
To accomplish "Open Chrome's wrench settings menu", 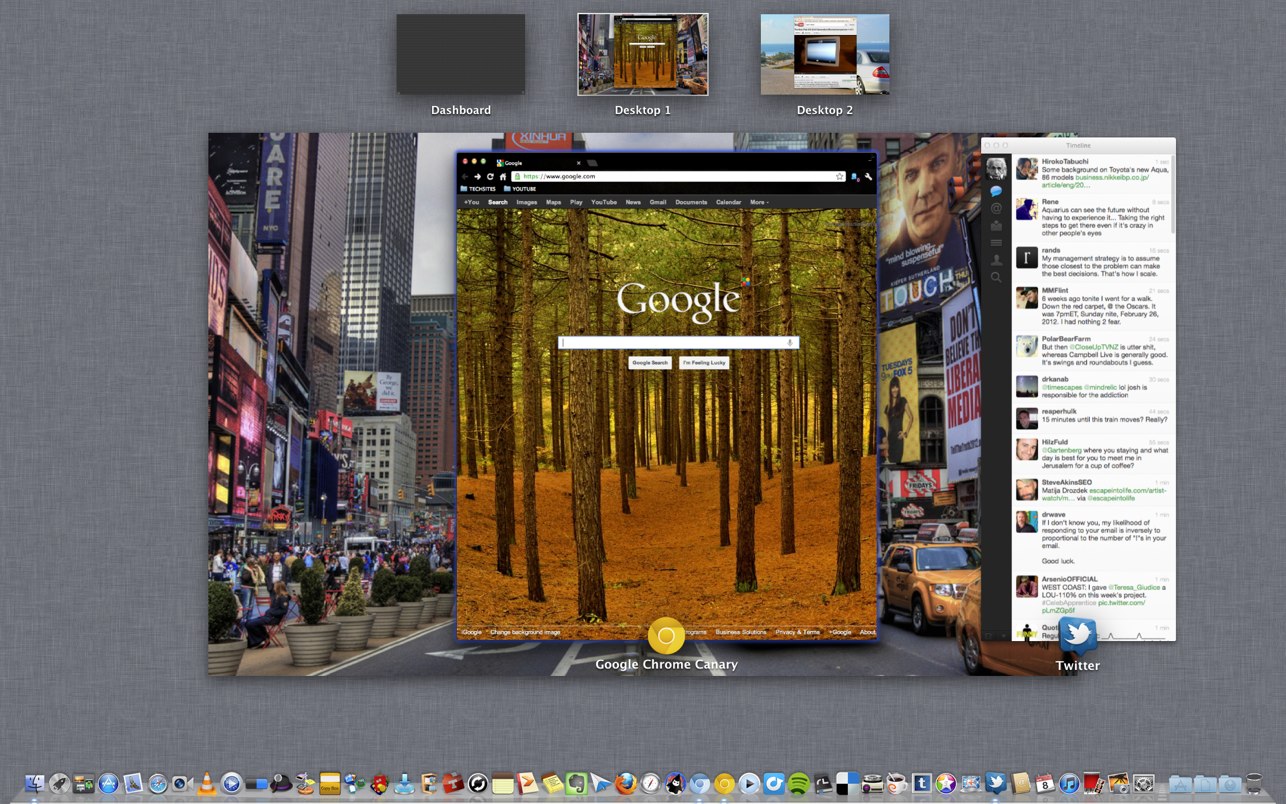I will 868,176.
